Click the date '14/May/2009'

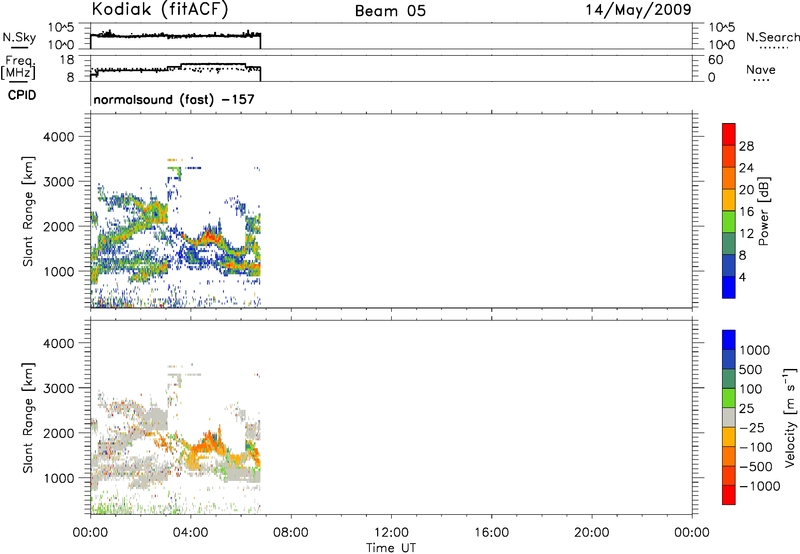pyautogui.click(x=638, y=10)
